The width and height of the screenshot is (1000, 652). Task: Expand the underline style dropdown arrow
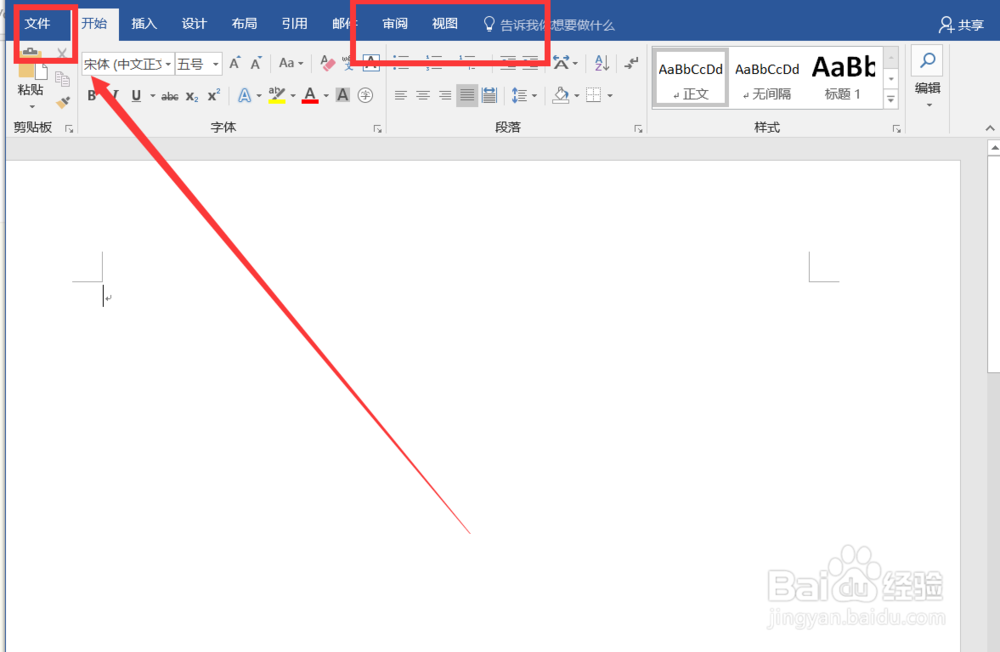(x=152, y=96)
